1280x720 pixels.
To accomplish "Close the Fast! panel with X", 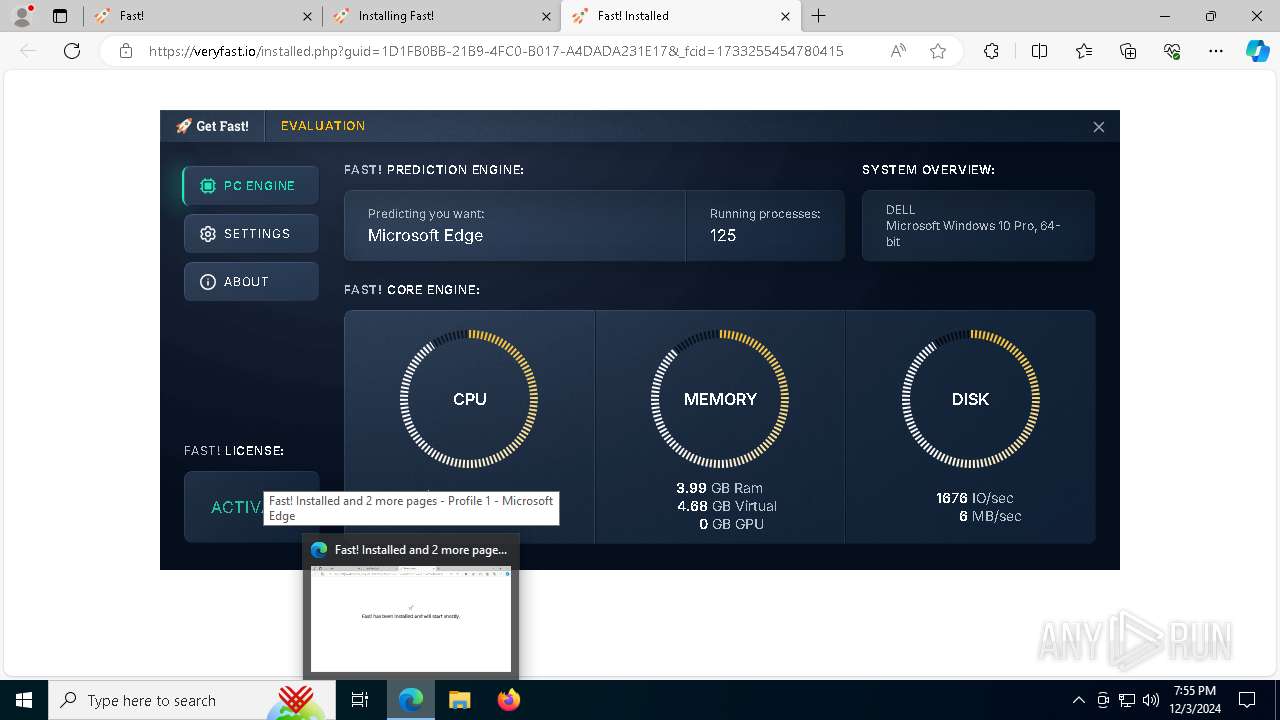I will point(1098,127).
